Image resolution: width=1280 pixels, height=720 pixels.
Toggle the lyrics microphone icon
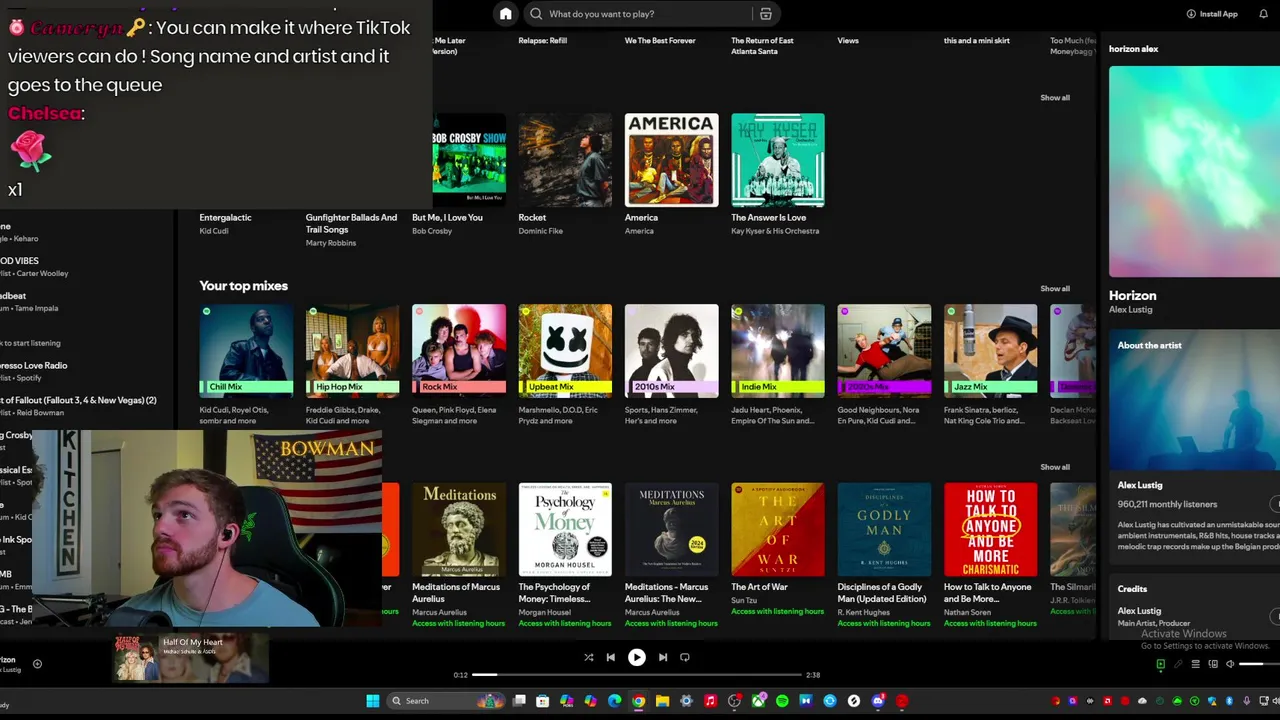click(x=1178, y=664)
